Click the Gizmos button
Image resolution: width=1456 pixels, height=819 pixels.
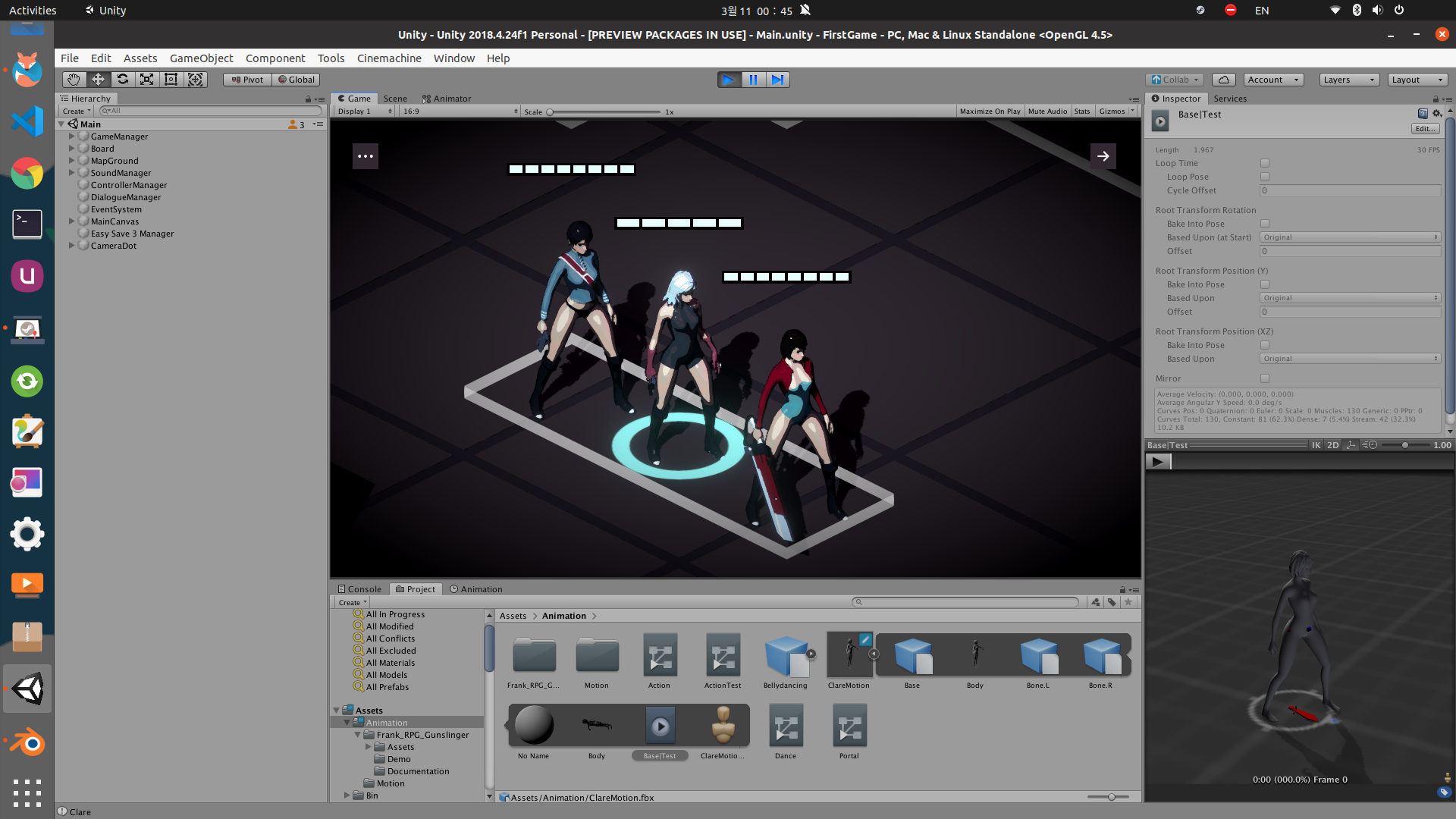tap(1112, 111)
